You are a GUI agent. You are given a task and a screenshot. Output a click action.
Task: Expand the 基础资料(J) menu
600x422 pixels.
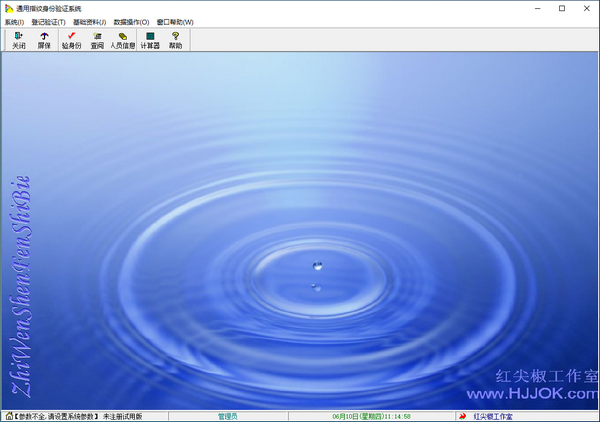coord(89,22)
